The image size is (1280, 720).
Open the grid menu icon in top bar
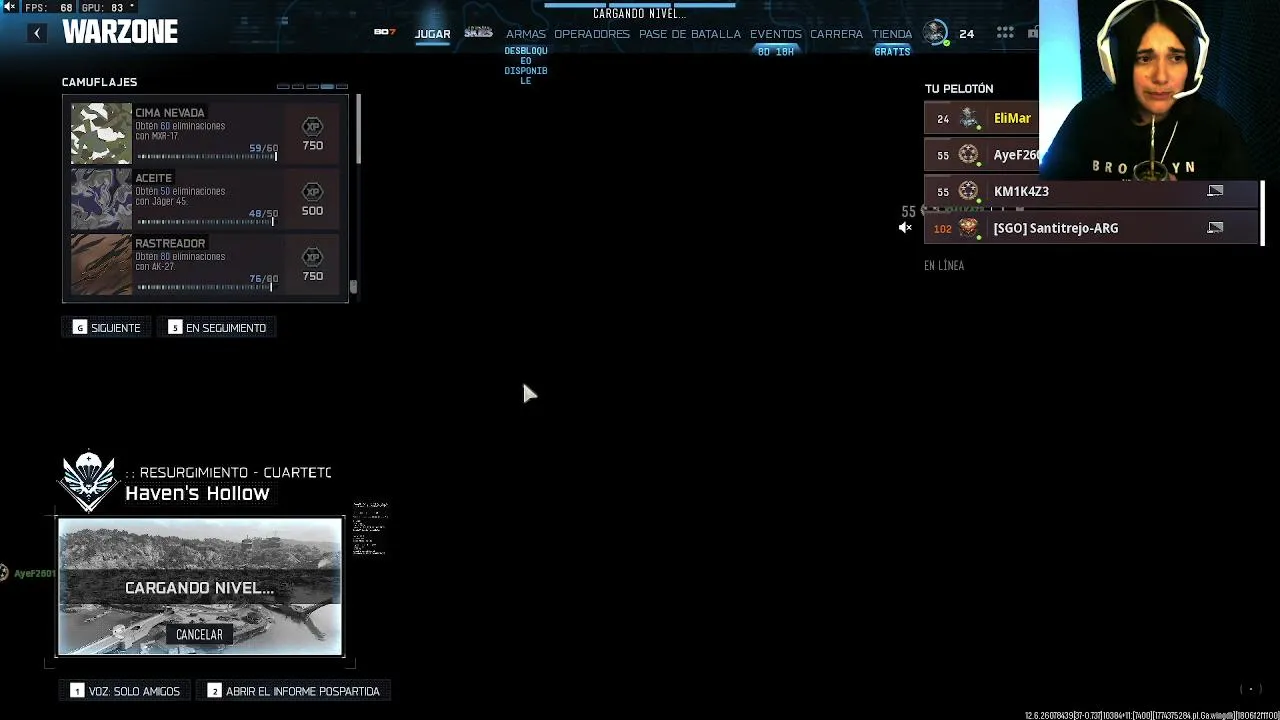pyautogui.click(x=1005, y=33)
